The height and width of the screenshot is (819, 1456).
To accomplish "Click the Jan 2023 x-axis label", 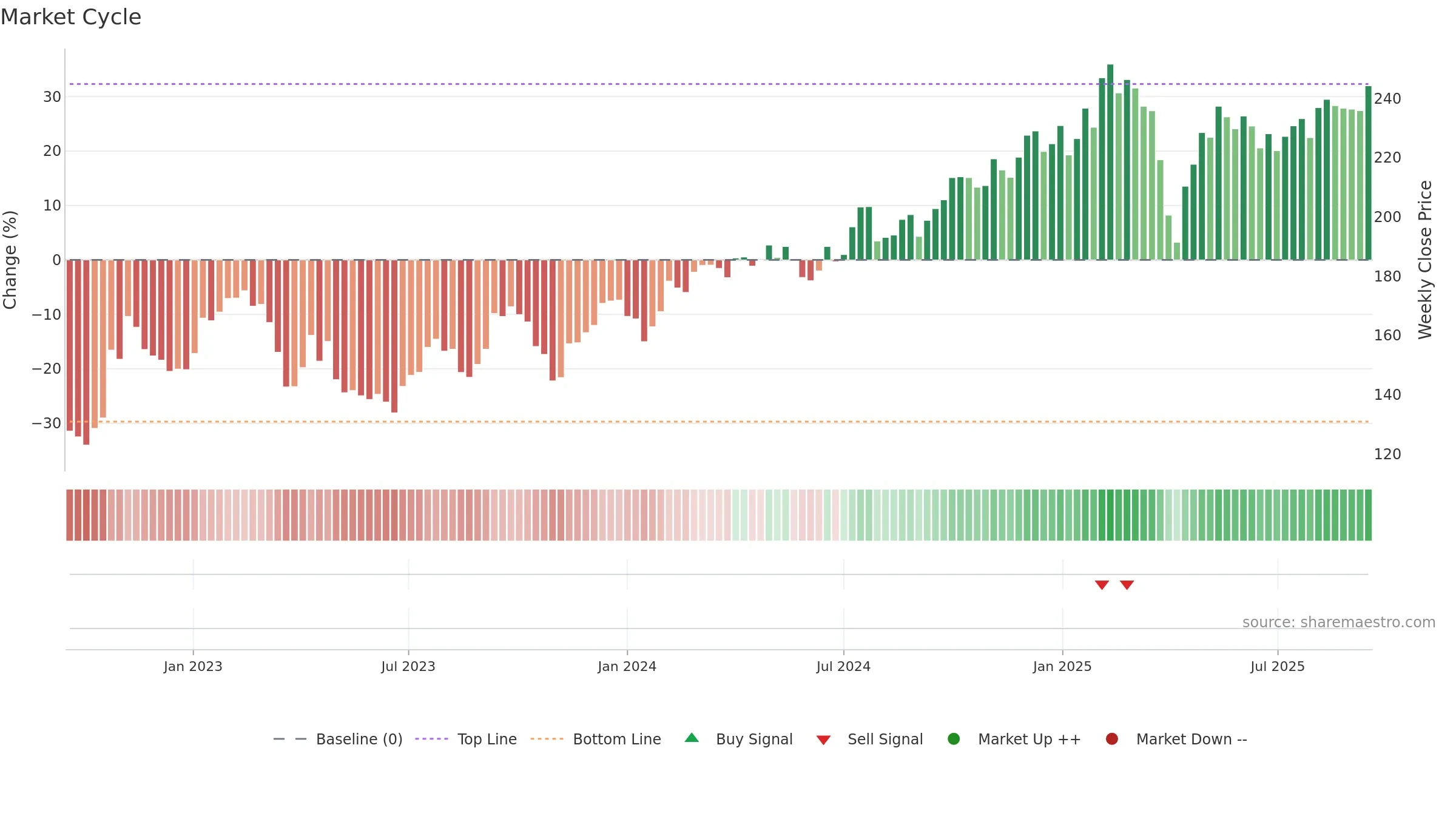I will click(193, 667).
